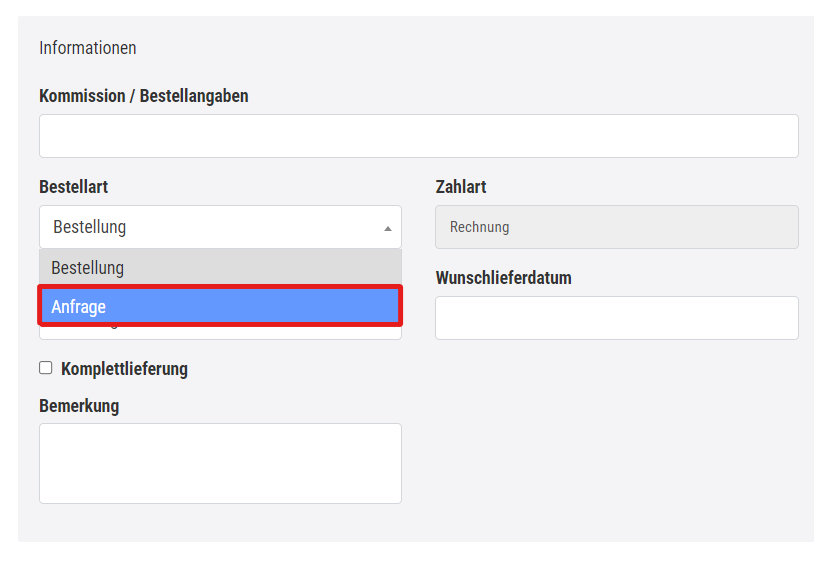Click the Informationen section heading
The image size is (814, 562).
(x=88, y=48)
